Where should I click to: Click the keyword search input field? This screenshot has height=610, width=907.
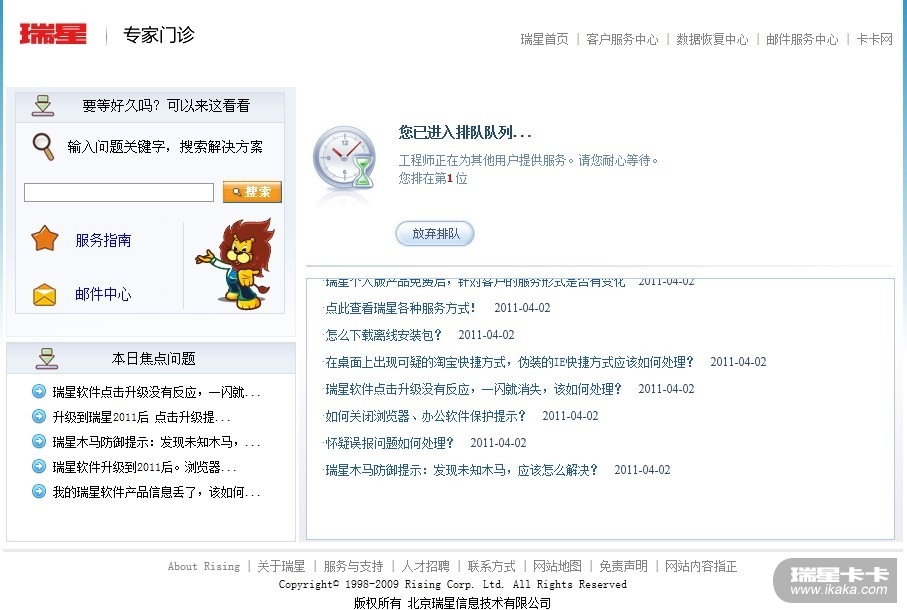(119, 193)
